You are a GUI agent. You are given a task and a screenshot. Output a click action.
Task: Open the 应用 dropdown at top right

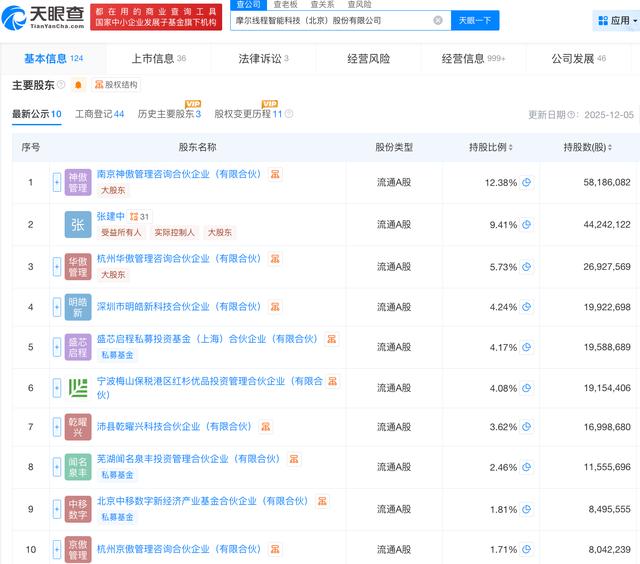tap(612, 21)
